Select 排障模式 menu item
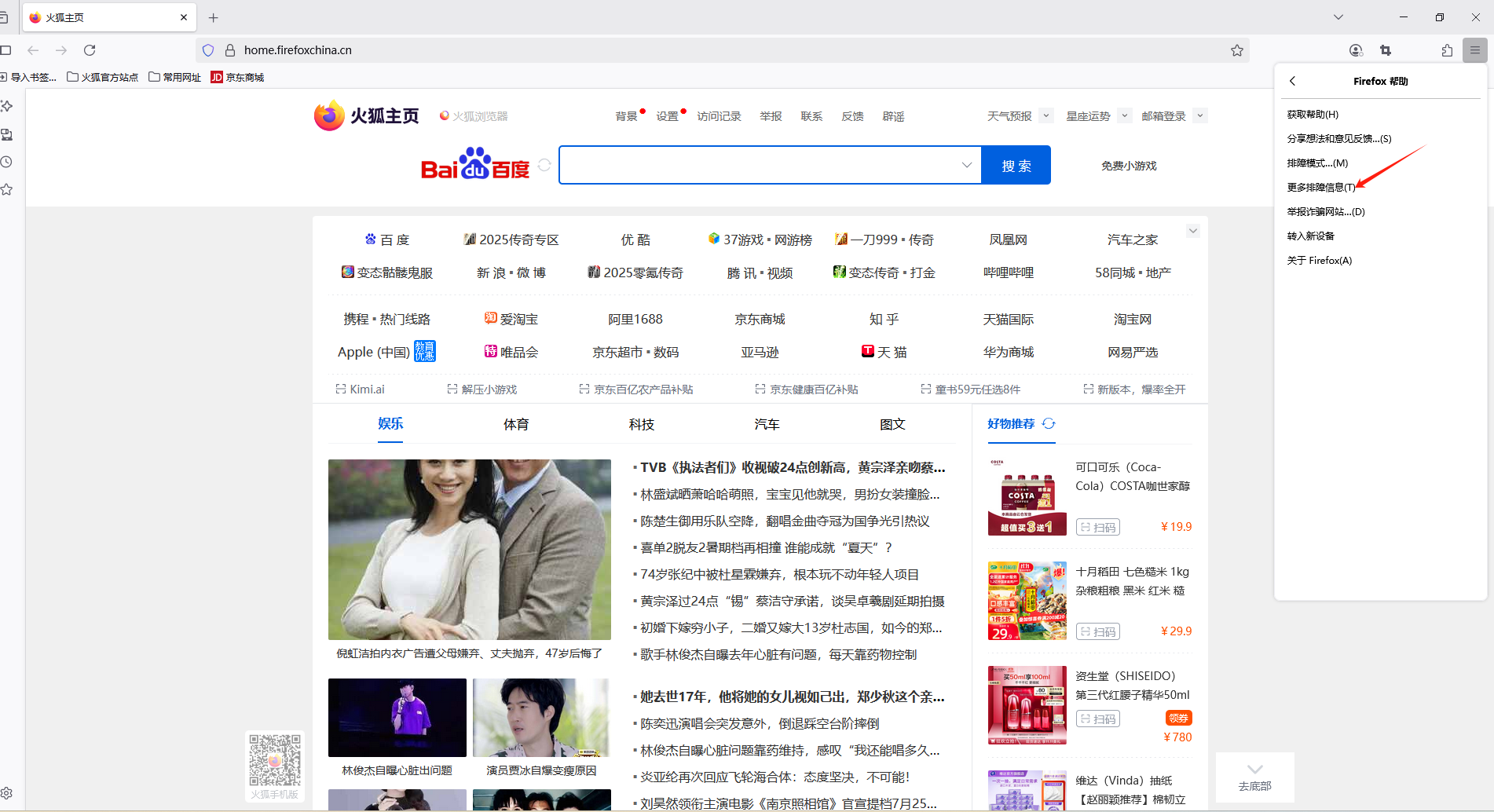Screen dimensions: 1494x812 click(x=1381, y=163)
